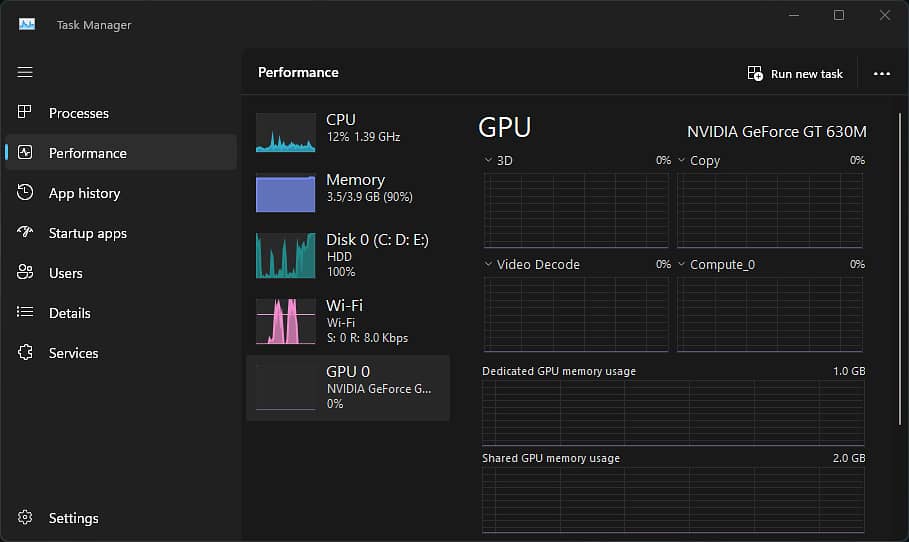View the Wi-Fi network graph
This screenshot has width=909, height=542.
[347, 320]
